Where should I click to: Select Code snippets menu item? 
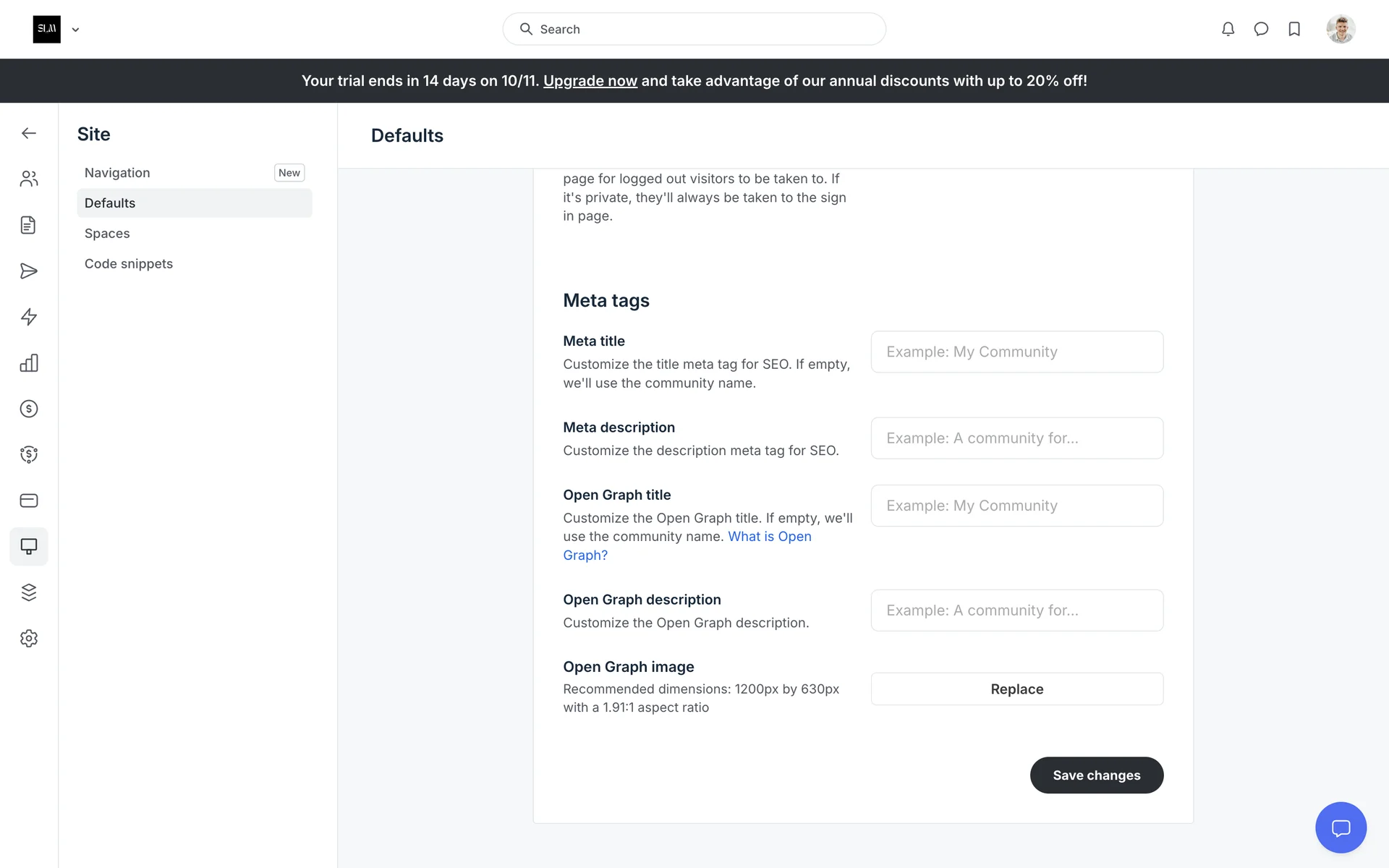pyautogui.click(x=129, y=264)
